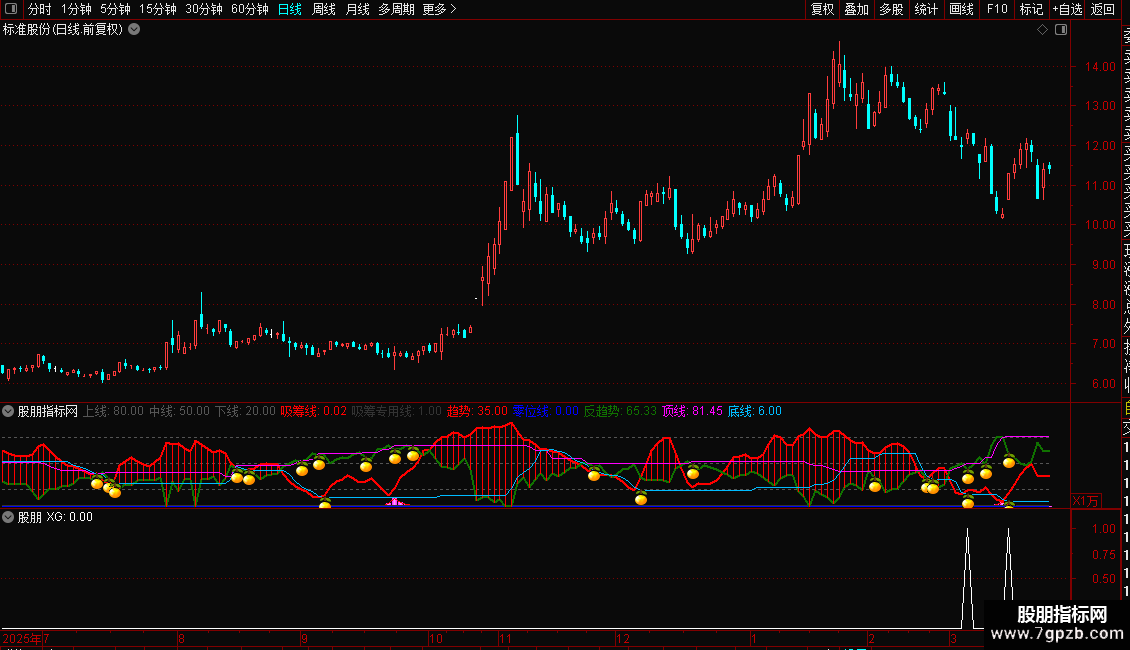The image size is (1130, 650).
Task: Click the 2025年 date axis label
Action: point(22,638)
